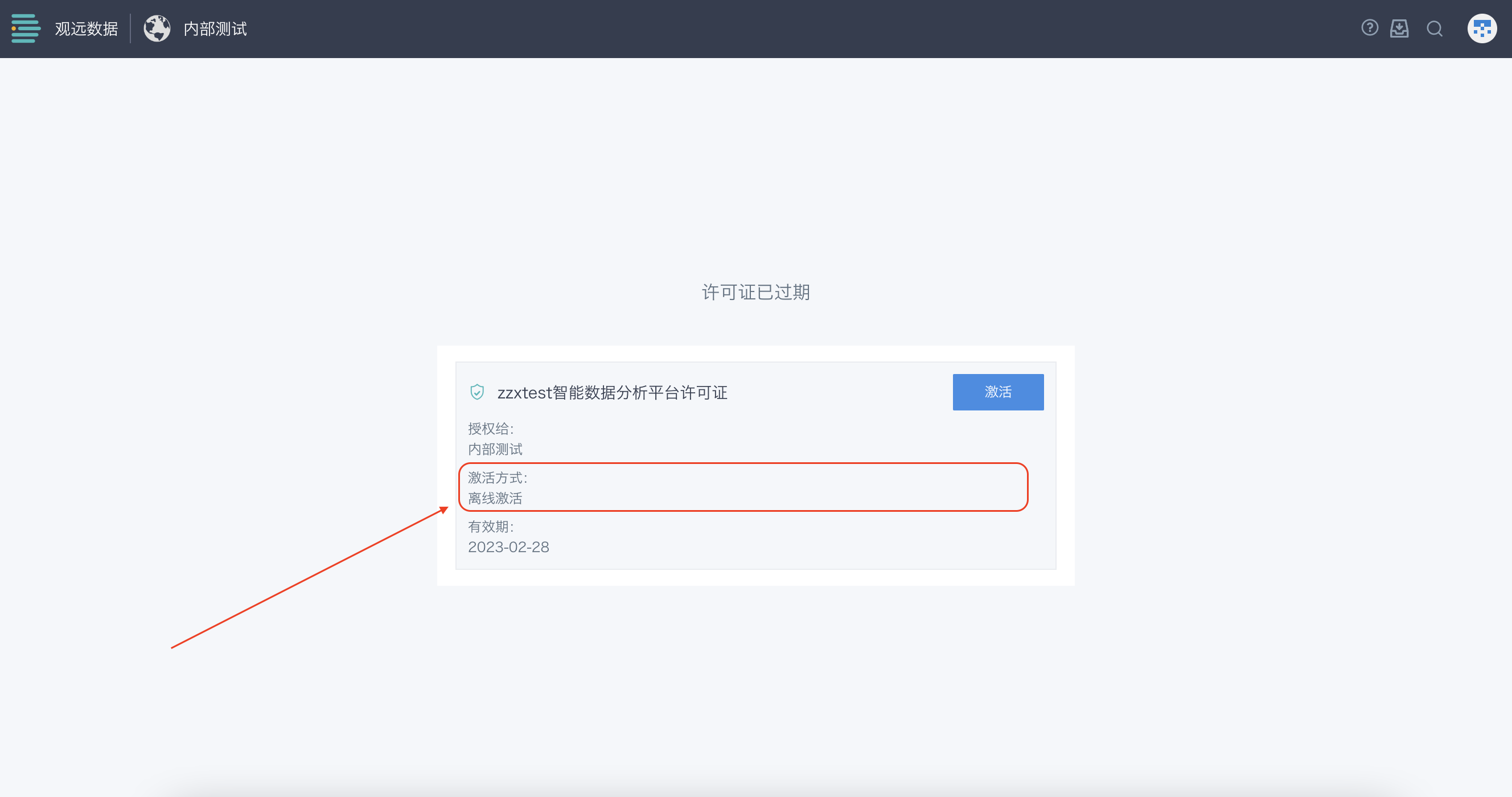Viewport: 1512px width, 797px height.
Task: Click the 离线激活 value
Action: click(495, 499)
